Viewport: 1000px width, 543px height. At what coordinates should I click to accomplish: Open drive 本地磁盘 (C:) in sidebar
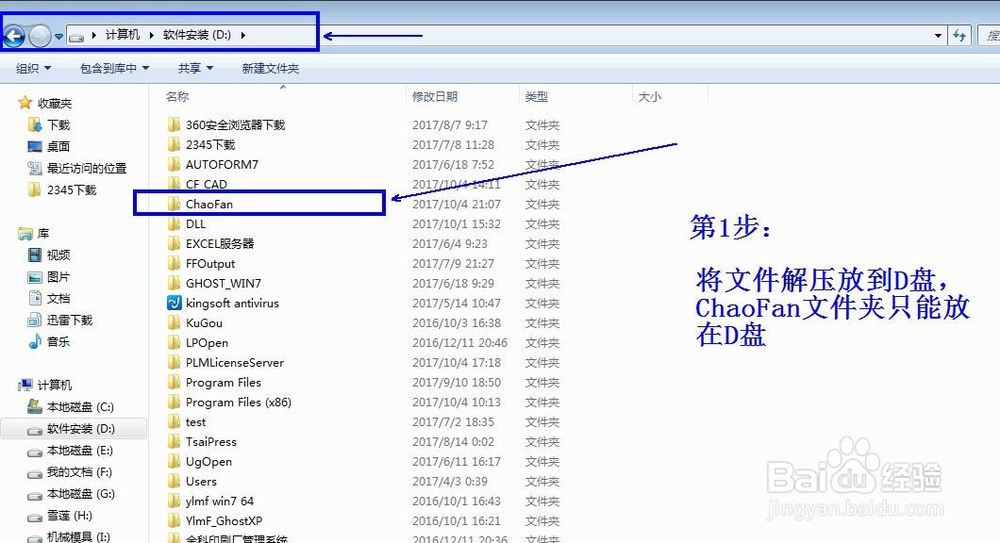coord(80,406)
